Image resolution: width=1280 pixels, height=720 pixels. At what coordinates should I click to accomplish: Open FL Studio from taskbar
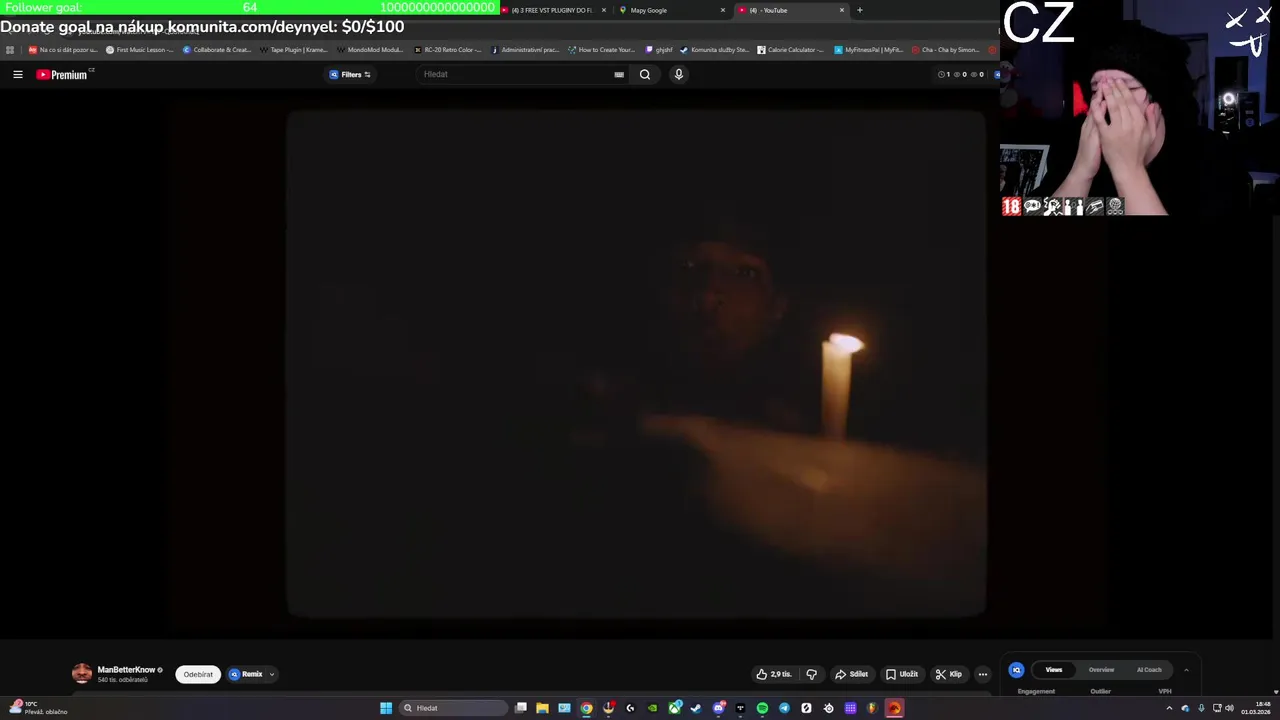click(x=872, y=708)
